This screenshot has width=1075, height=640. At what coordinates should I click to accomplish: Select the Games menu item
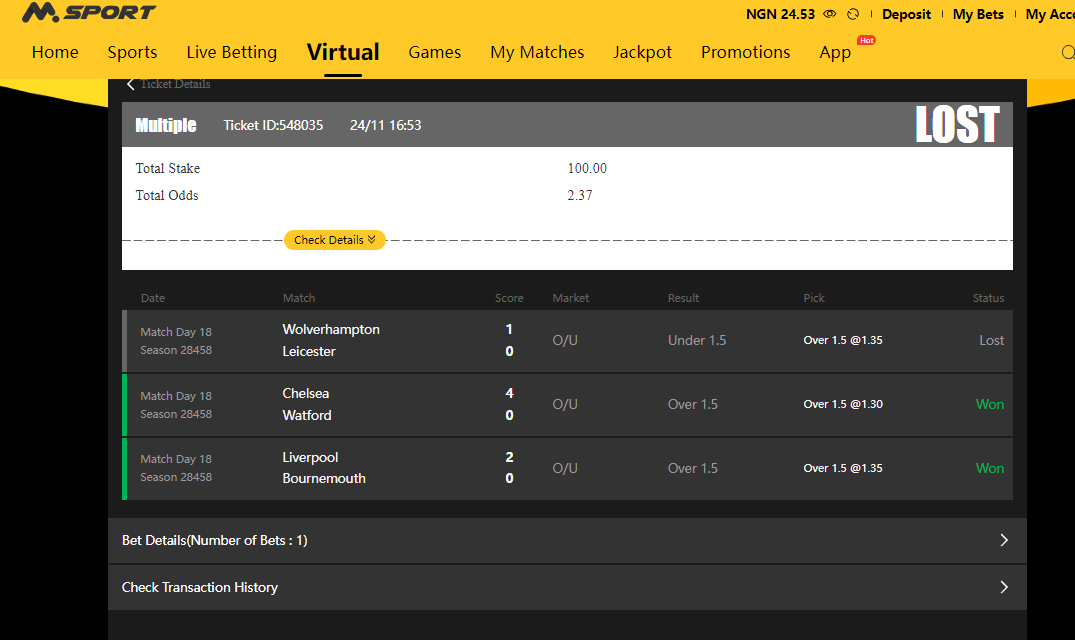click(x=434, y=52)
